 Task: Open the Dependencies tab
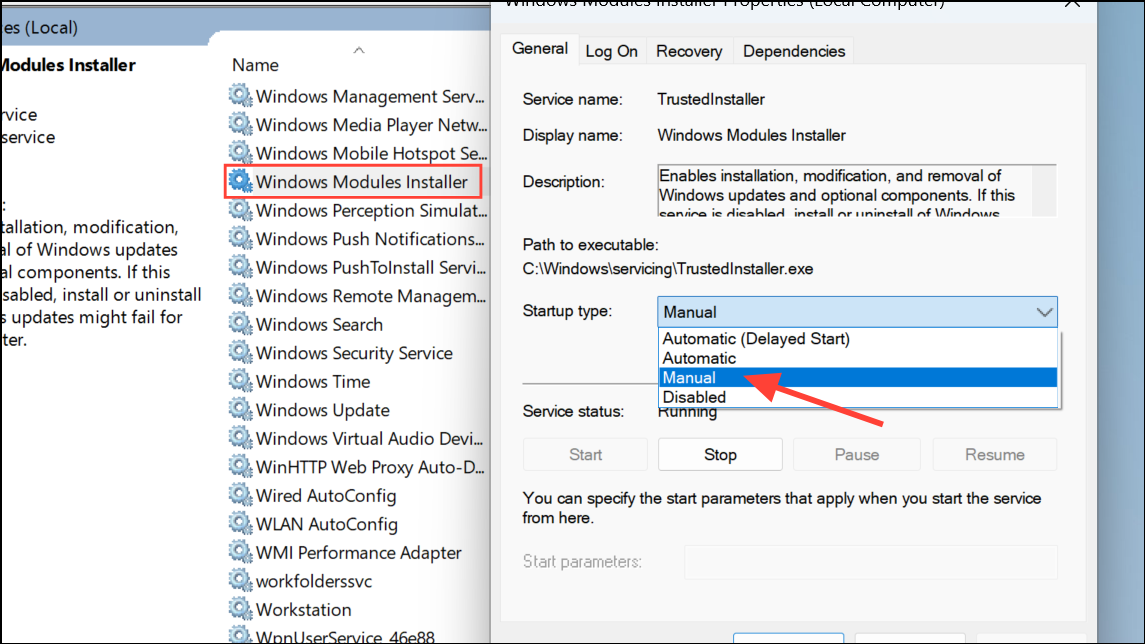pos(794,51)
